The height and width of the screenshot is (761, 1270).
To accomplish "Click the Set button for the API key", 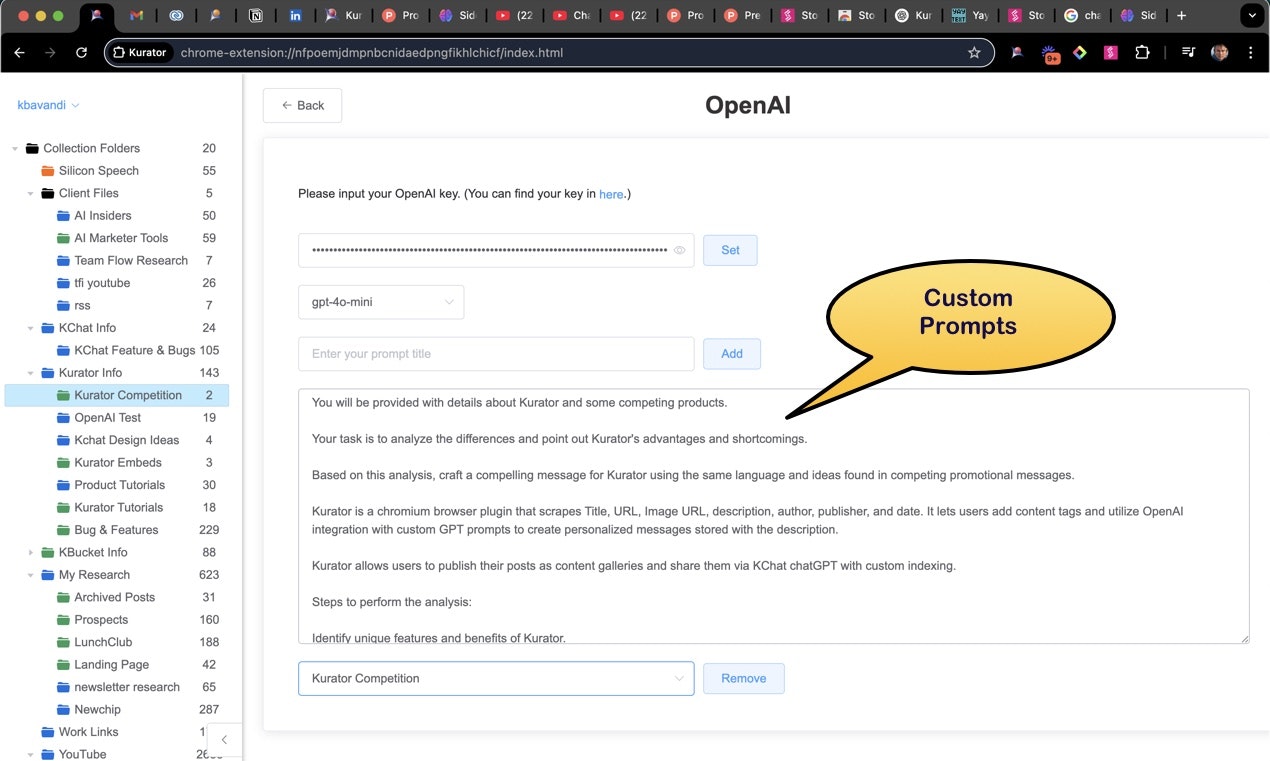I will coord(730,250).
